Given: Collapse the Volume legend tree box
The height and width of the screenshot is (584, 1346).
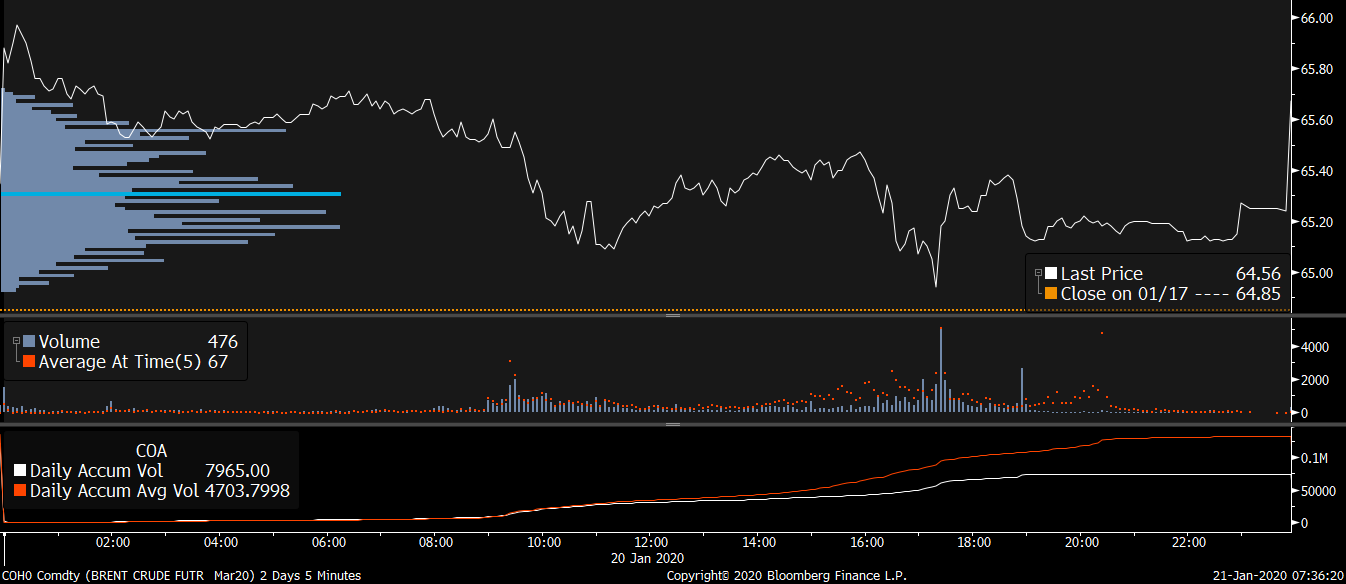Looking at the screenshot, I should 16,341.
